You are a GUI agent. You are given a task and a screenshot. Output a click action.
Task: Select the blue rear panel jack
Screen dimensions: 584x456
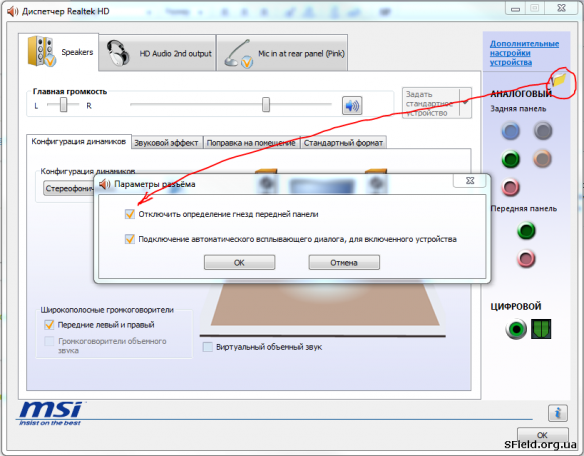(510, 131)
